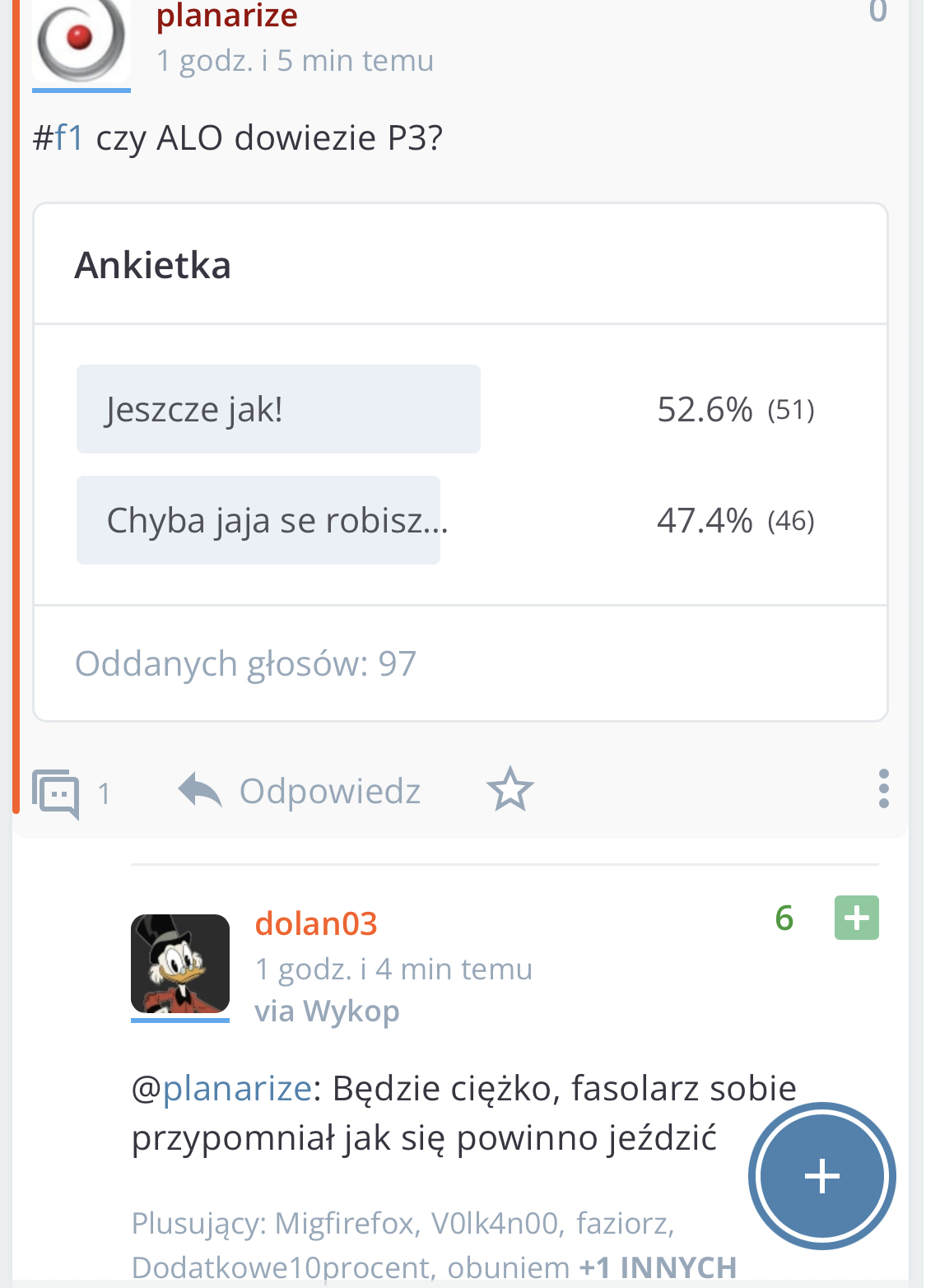Upvote dolan03's comment with green plus
The width and height of the screenshot is (926, 1288).
pos(856,918)
